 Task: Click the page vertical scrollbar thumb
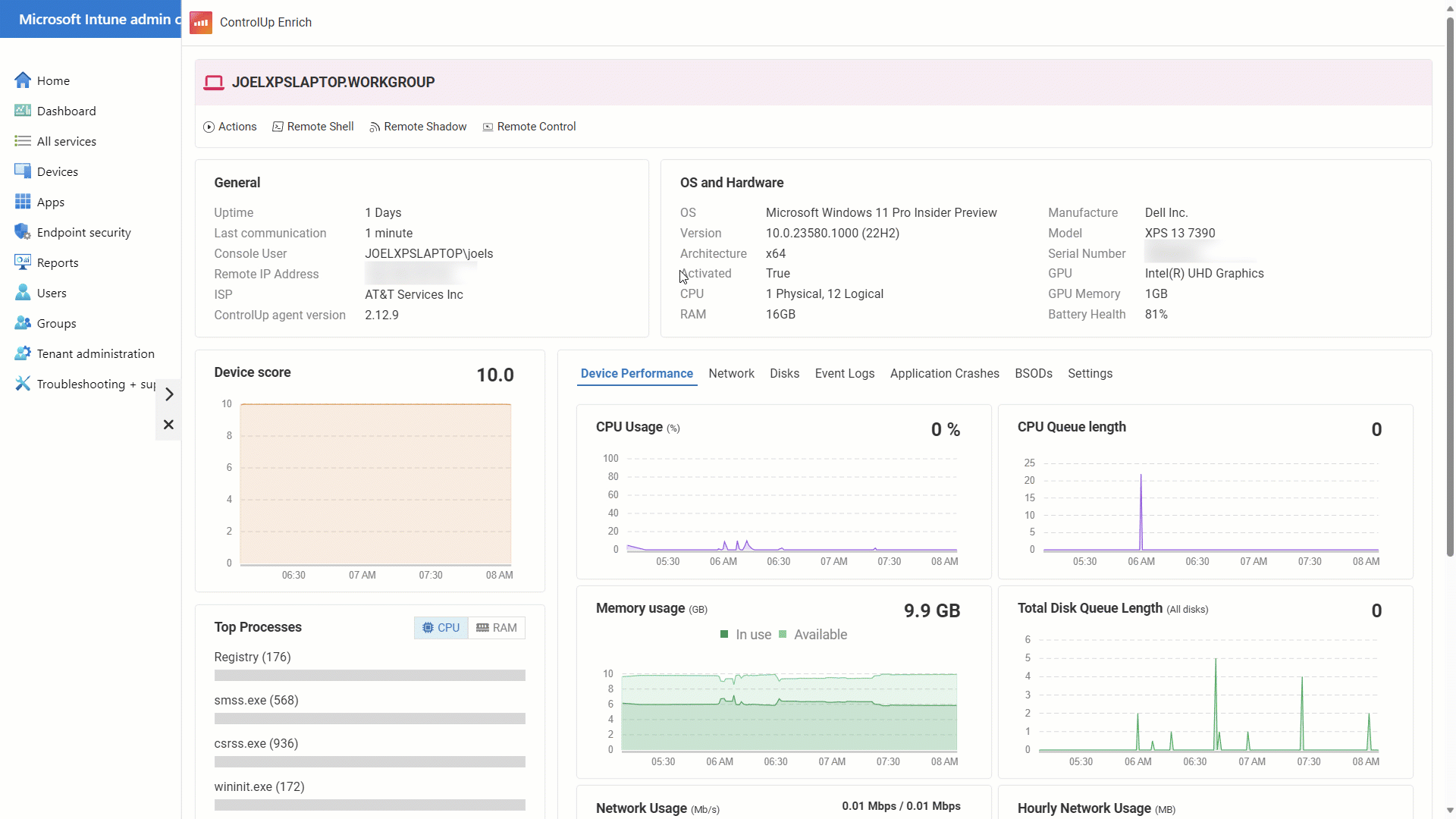[x=1450, y=288]
